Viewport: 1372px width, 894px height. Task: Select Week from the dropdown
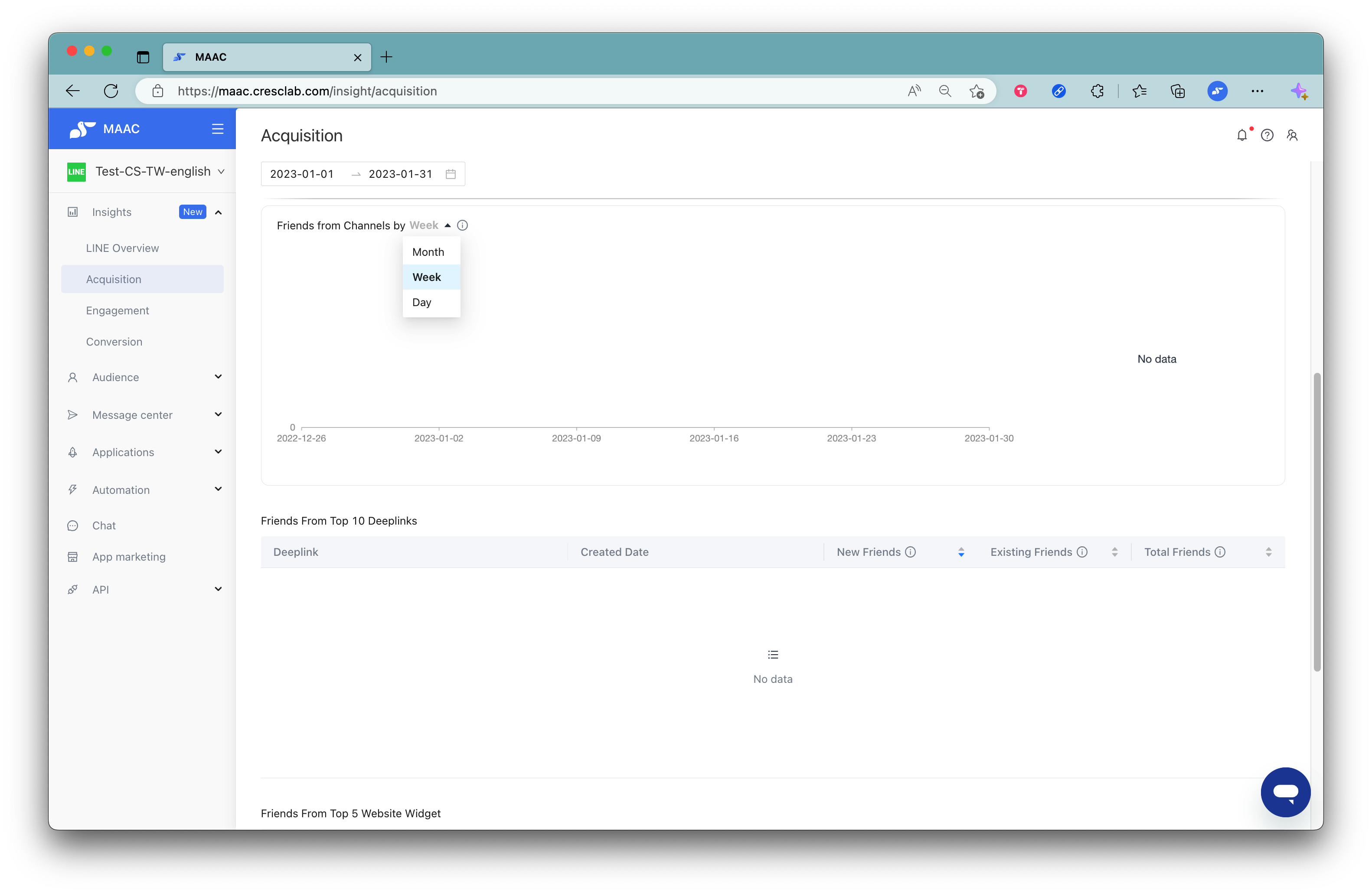[x=431, y=277]
